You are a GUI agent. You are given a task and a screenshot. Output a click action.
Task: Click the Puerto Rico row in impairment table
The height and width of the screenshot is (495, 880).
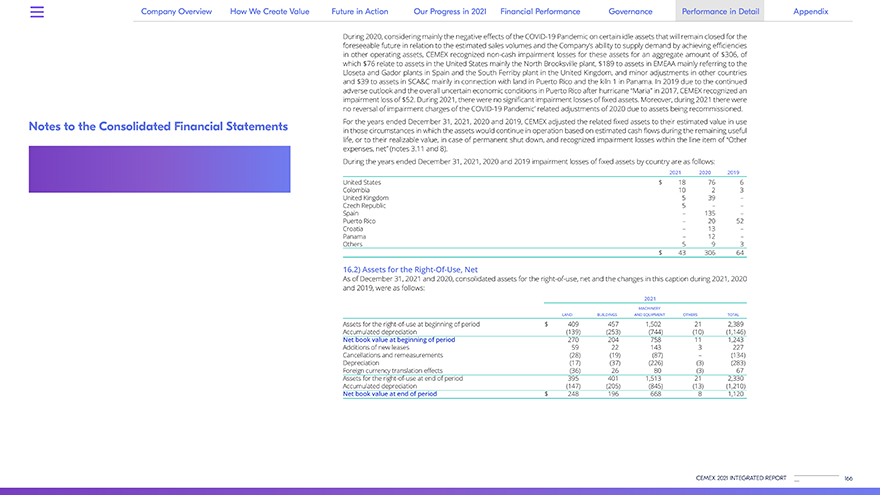click(358, 220)
